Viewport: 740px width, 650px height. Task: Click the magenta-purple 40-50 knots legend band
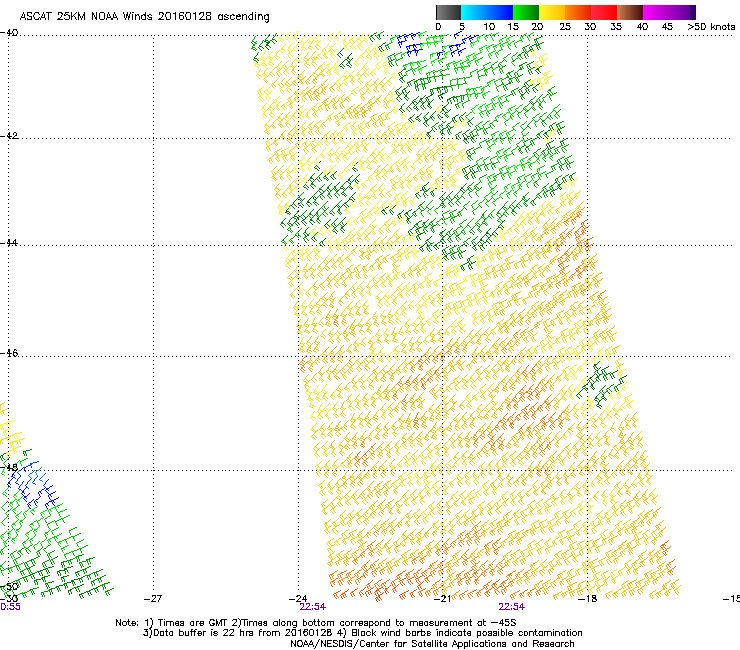click(x=669, y=12)
